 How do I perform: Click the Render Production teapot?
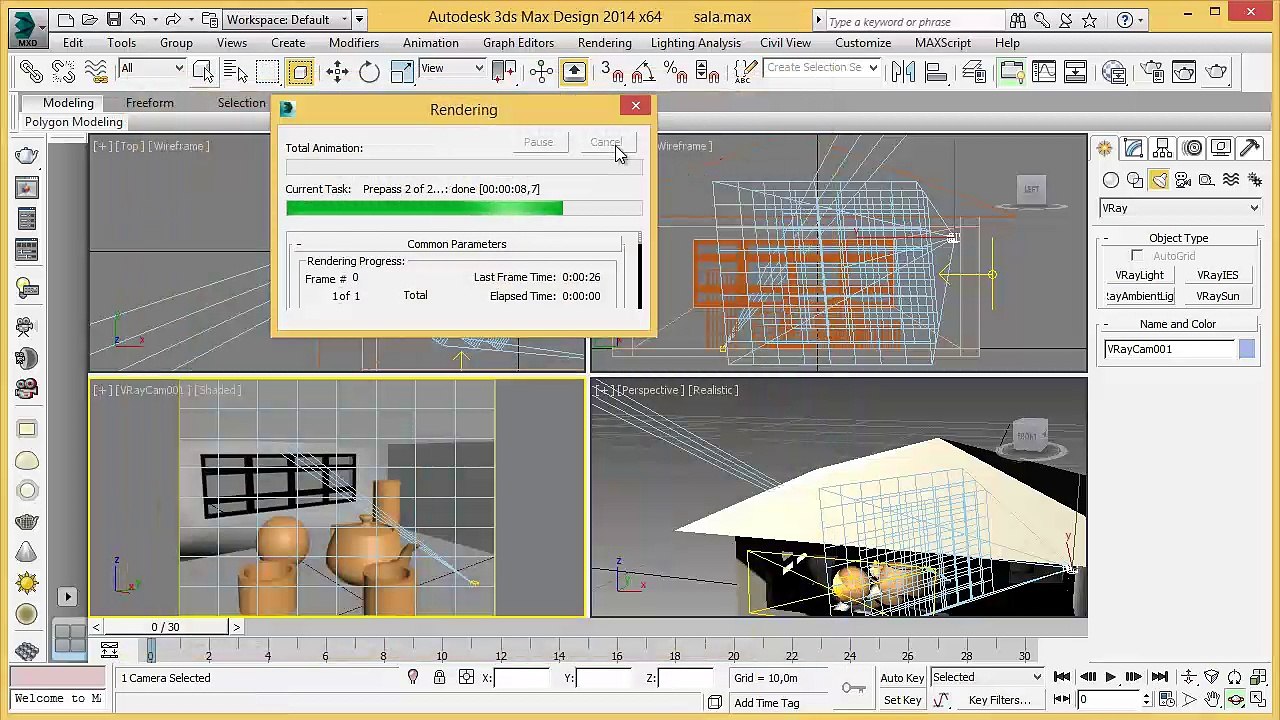point(1217,71)
